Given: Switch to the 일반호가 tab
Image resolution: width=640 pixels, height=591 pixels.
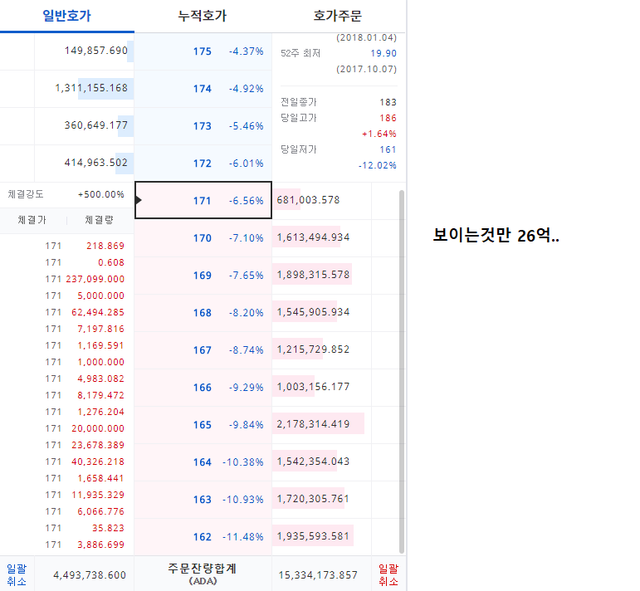Looking at the screenshot, I should 67,16.
